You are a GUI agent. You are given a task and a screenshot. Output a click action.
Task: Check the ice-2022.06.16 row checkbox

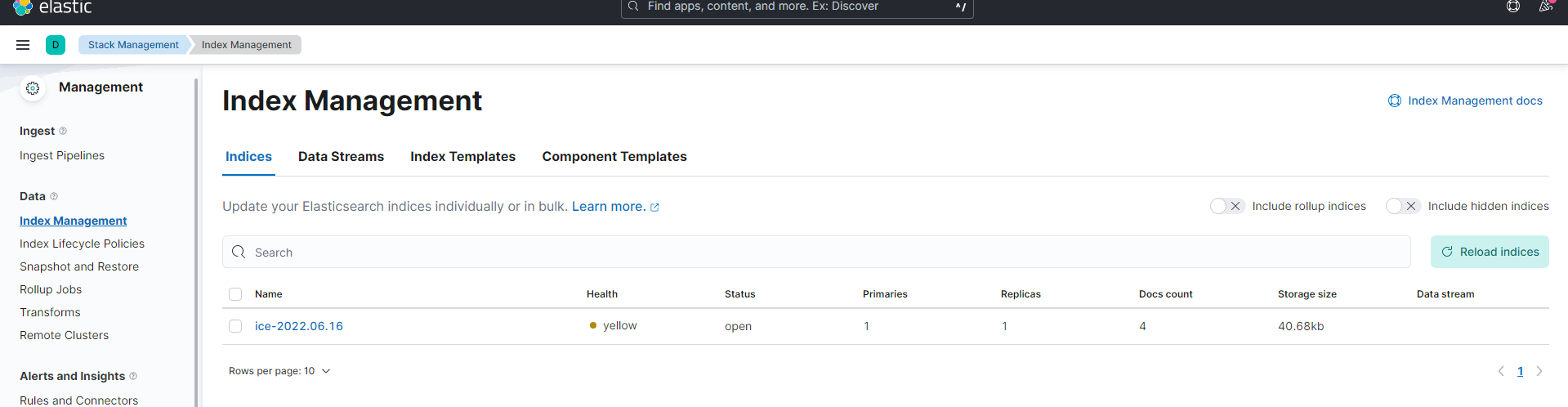[x=235, y=326]
